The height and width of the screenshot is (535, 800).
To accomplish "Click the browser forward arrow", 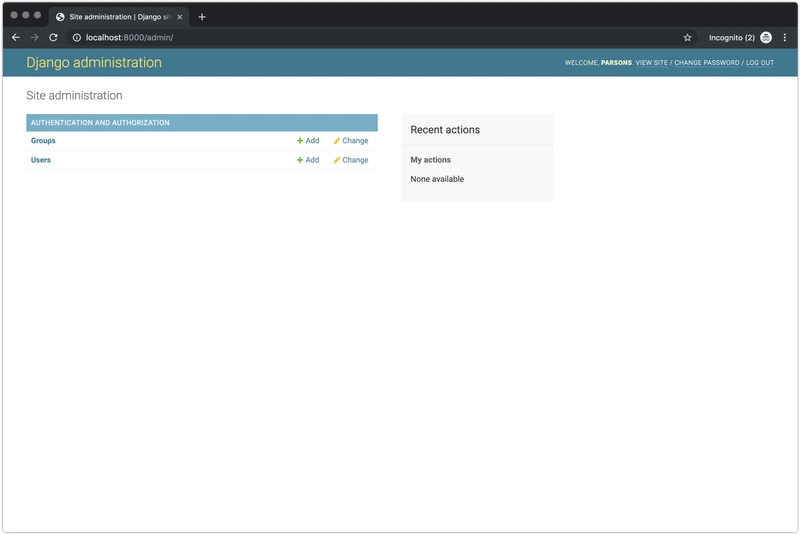I will pos(34,37).
